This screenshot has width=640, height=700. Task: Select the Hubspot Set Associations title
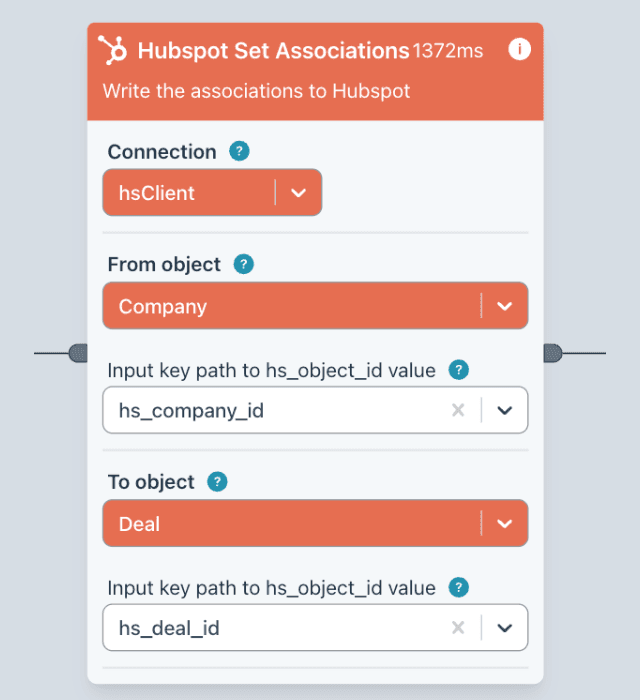[273, 50]
